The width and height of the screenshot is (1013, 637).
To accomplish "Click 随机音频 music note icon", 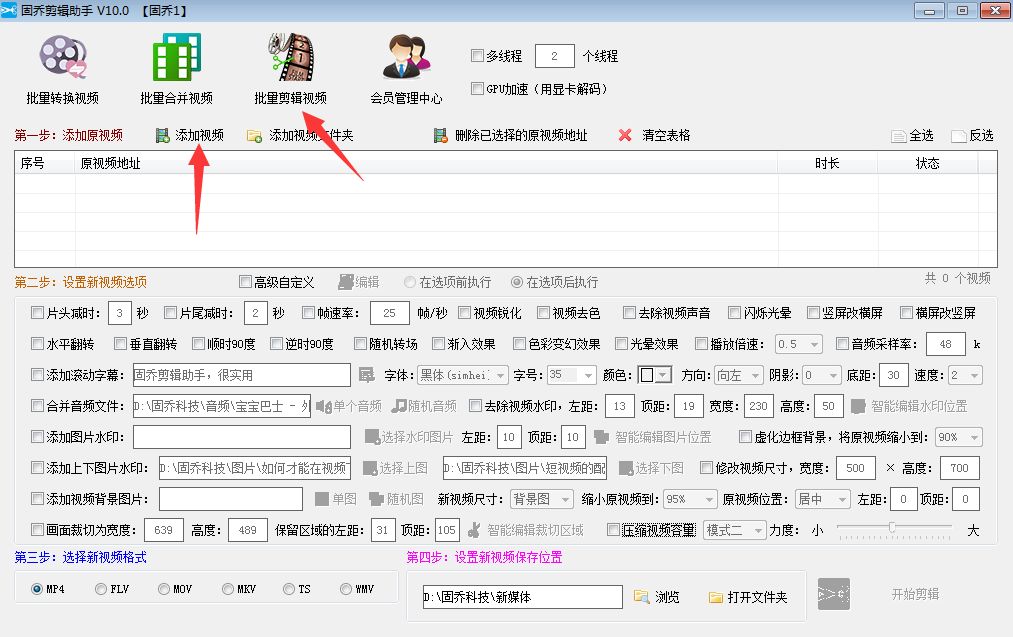I will coord(399,406).
